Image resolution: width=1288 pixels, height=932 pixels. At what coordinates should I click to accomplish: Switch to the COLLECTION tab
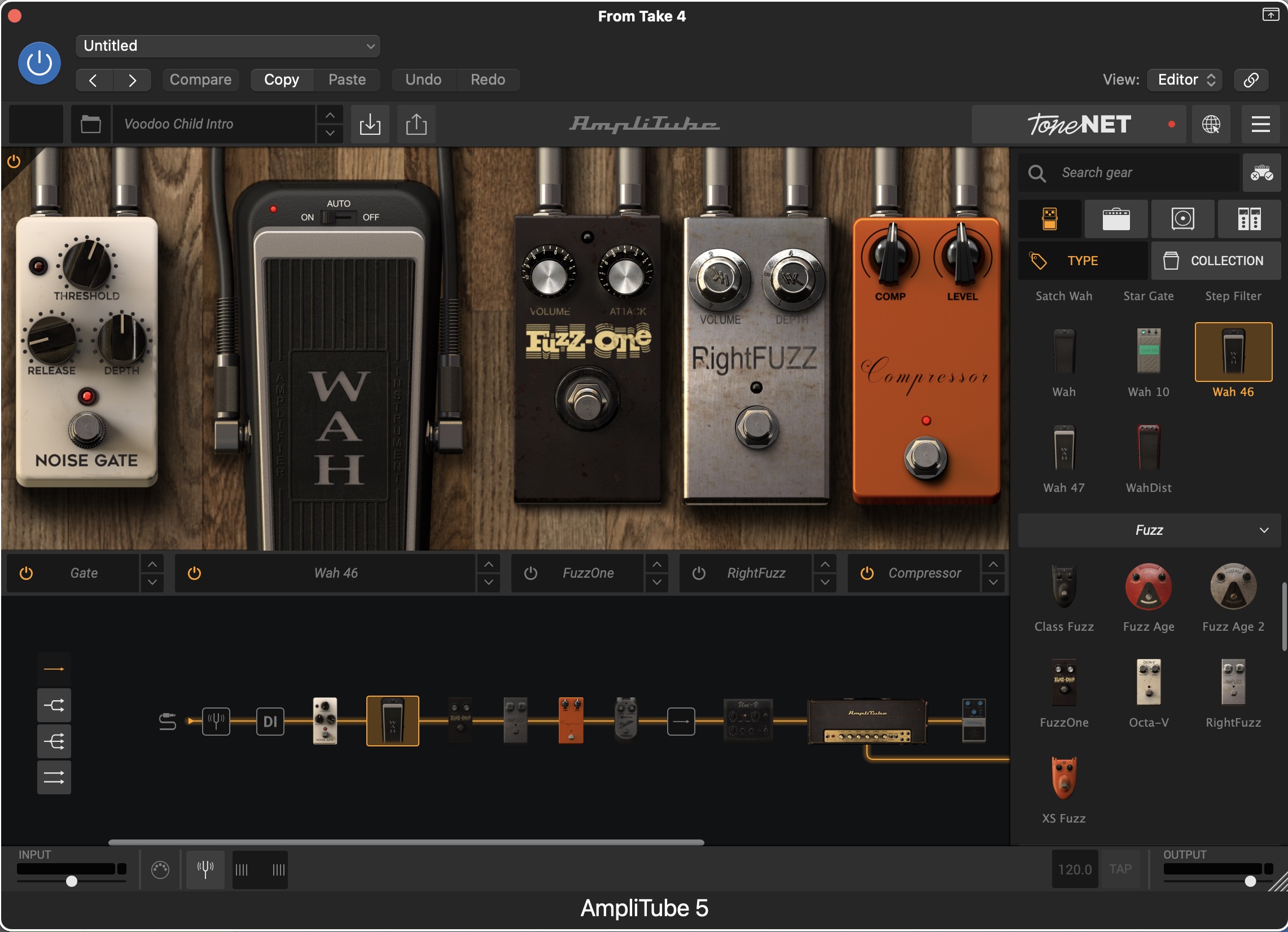pos(1215,261)
